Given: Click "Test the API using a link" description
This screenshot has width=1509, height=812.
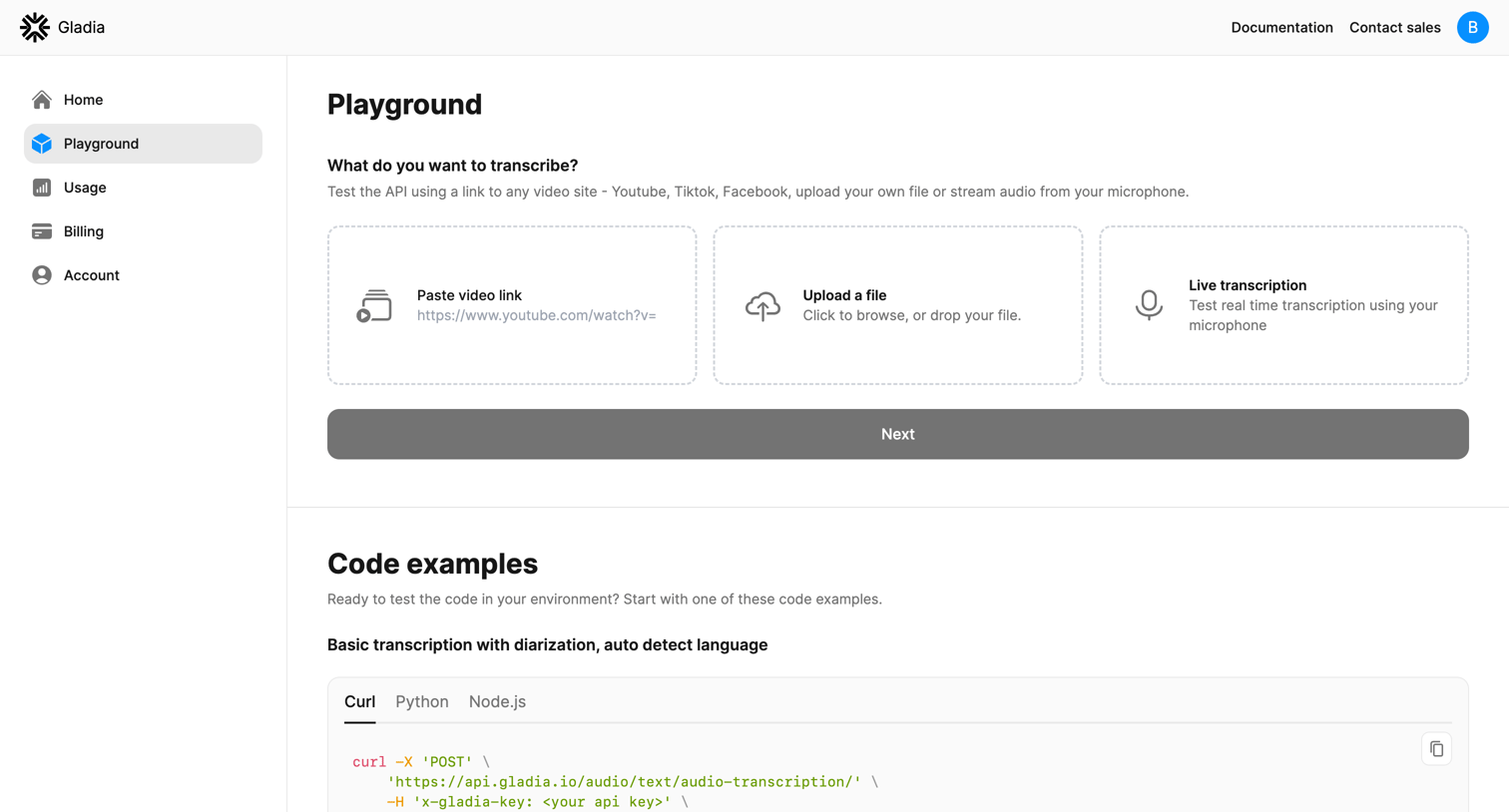Looking at the screenshot, I should [757, 192].
